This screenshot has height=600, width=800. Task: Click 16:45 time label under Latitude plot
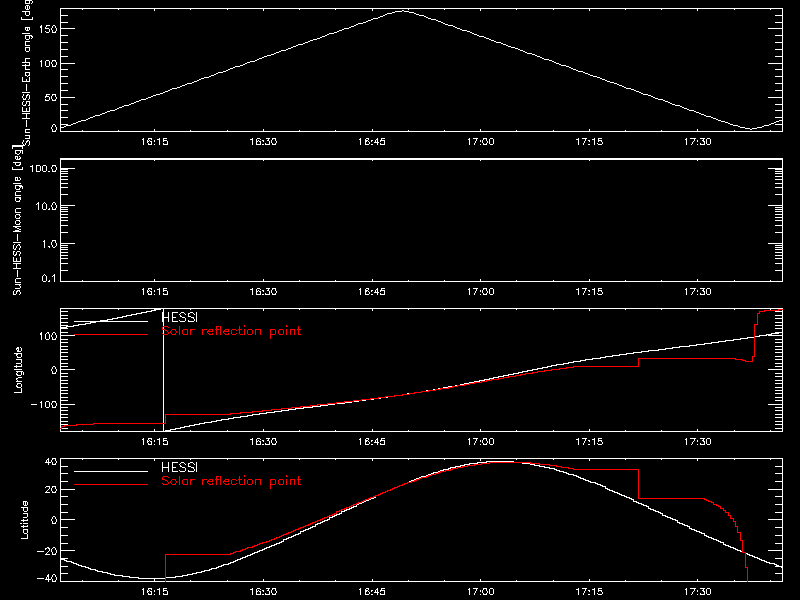coord(372,592)
